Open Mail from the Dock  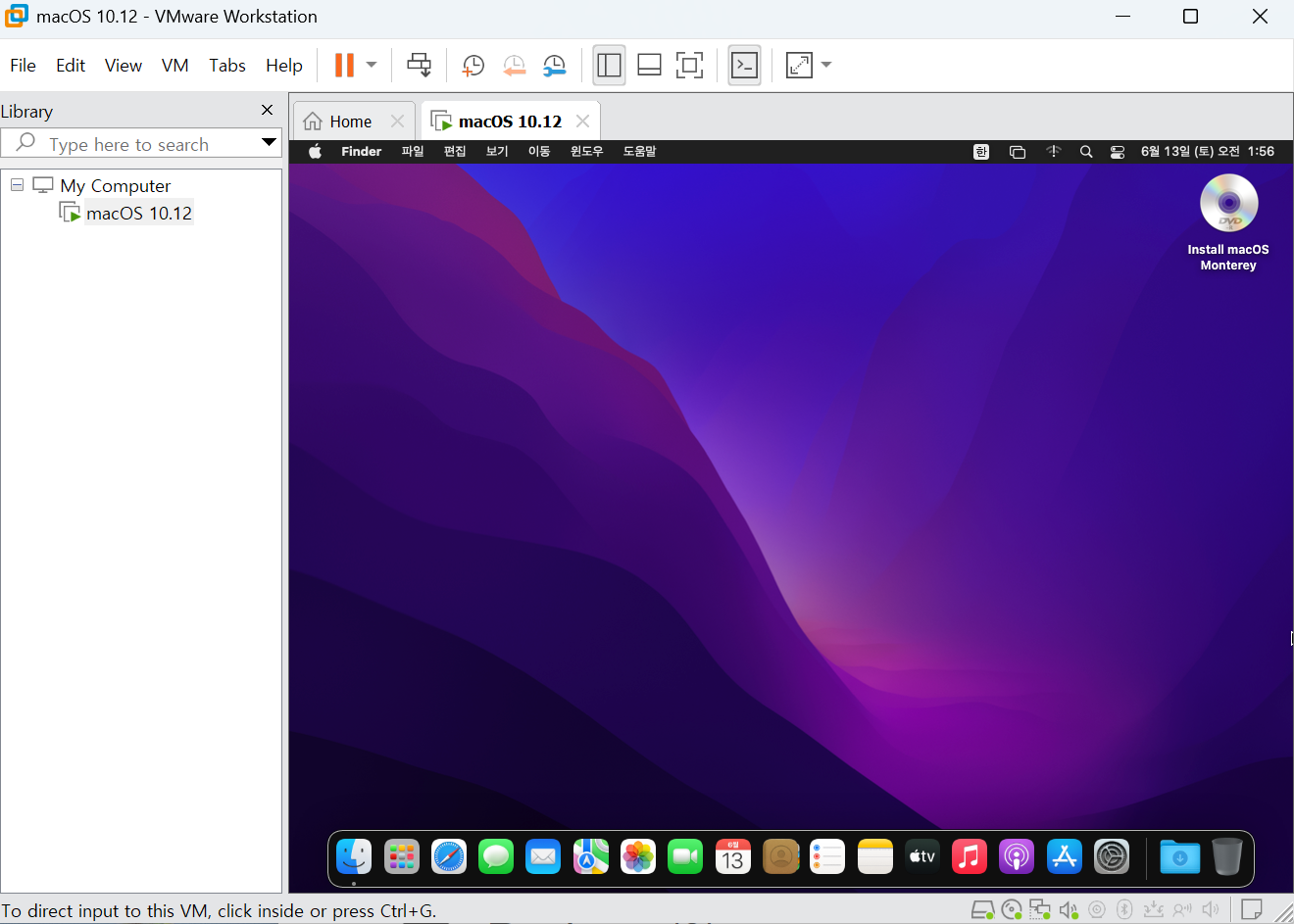point(543,857)
